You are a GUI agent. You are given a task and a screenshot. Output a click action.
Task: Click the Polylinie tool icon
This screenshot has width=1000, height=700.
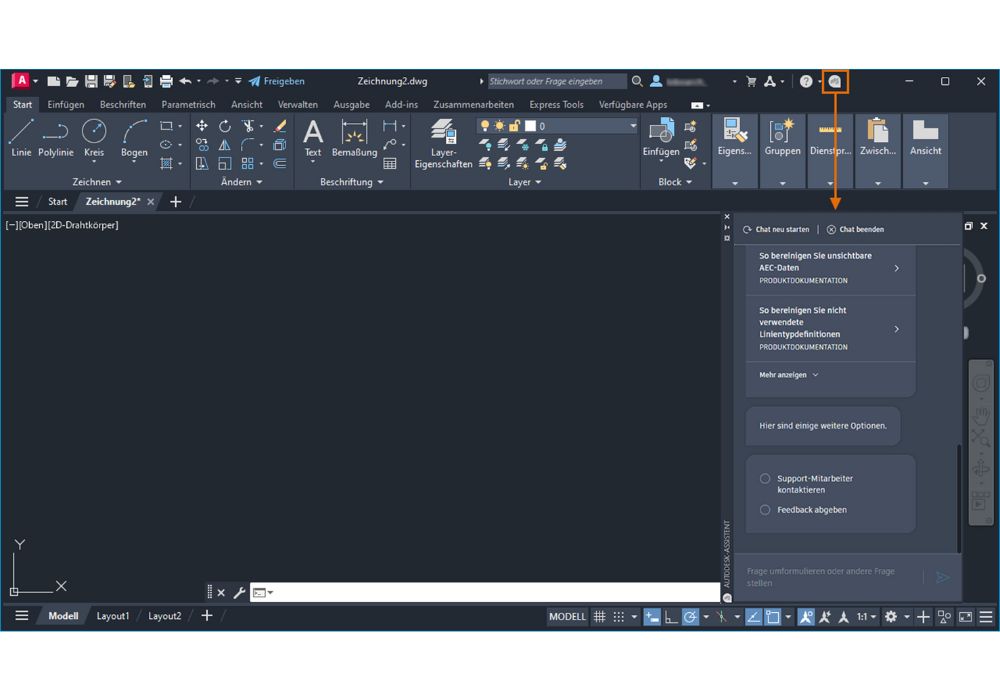[56, 136]
